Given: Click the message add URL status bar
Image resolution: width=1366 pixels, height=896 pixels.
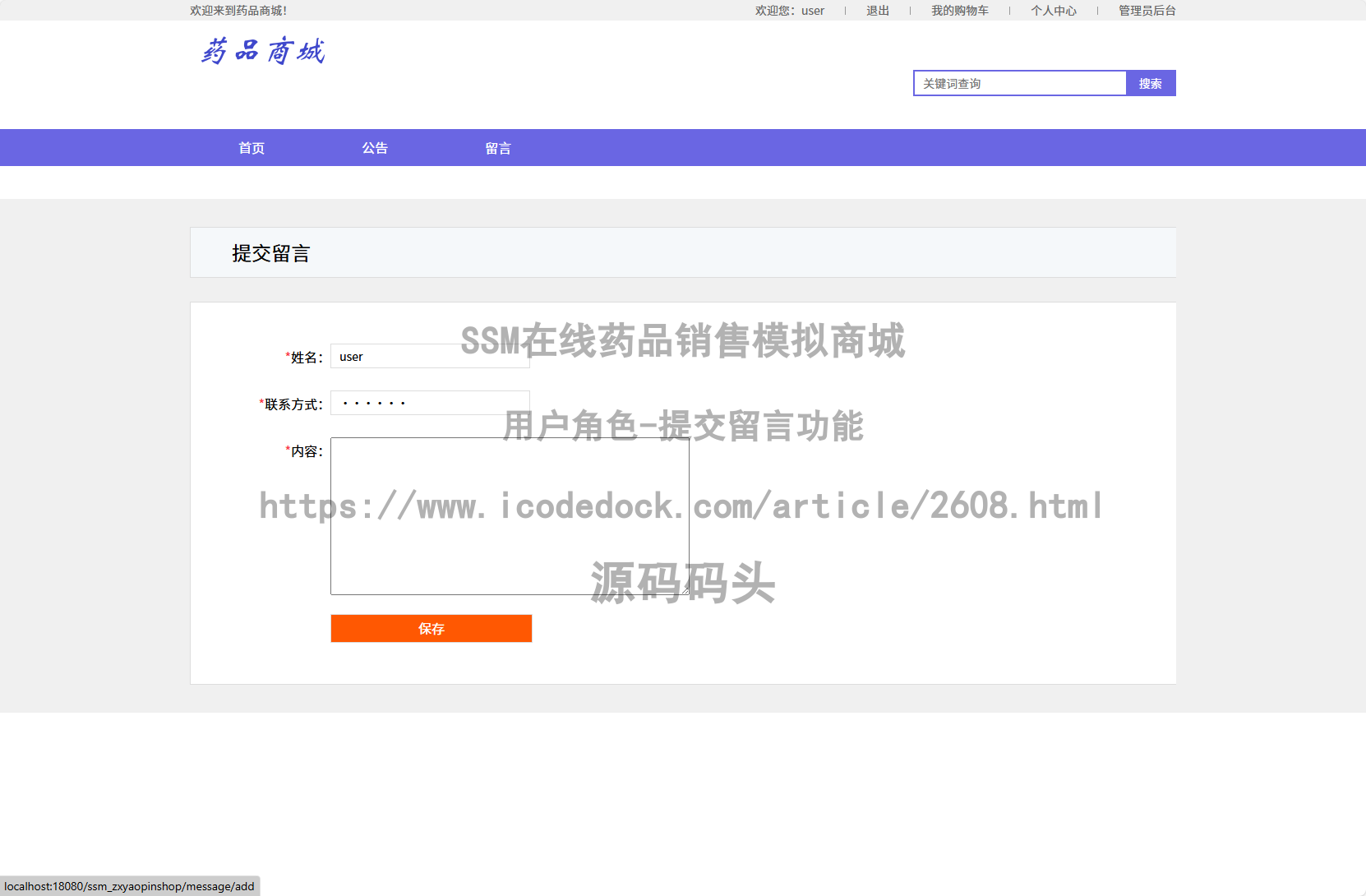Looking at the screenshot, I should (x=129, y=886).
